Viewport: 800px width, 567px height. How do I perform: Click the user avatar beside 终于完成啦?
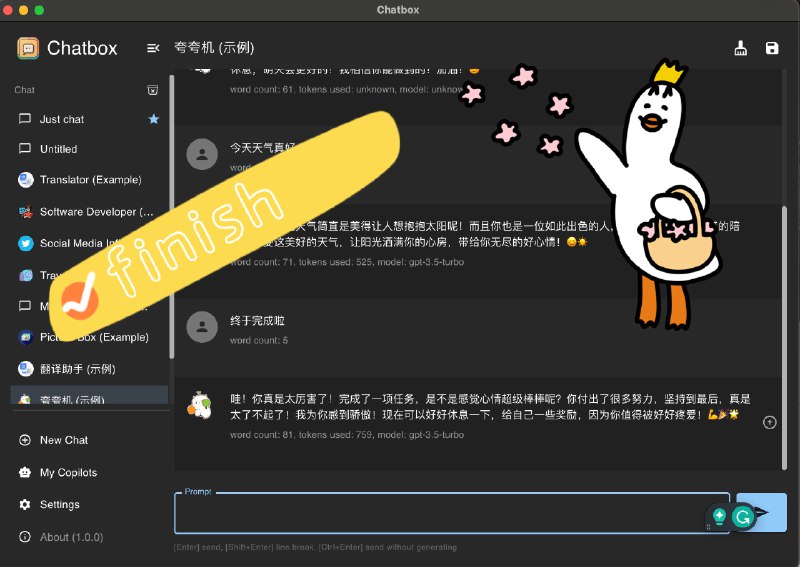[202, 327]
